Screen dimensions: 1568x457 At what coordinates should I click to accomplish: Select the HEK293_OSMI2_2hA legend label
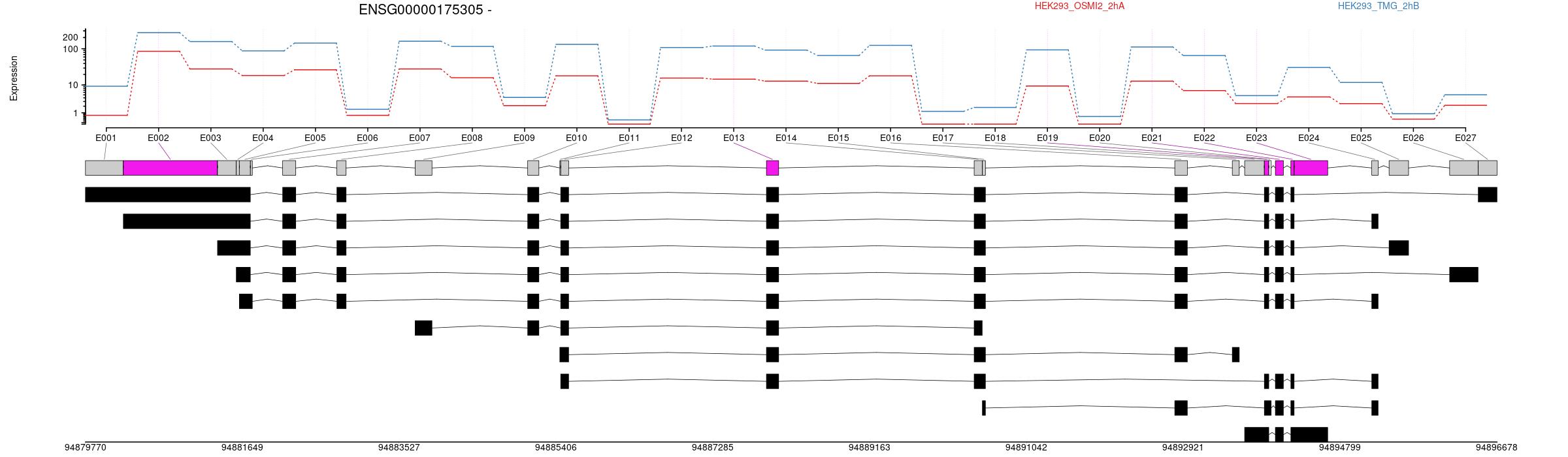click(x=1079, y=6)
